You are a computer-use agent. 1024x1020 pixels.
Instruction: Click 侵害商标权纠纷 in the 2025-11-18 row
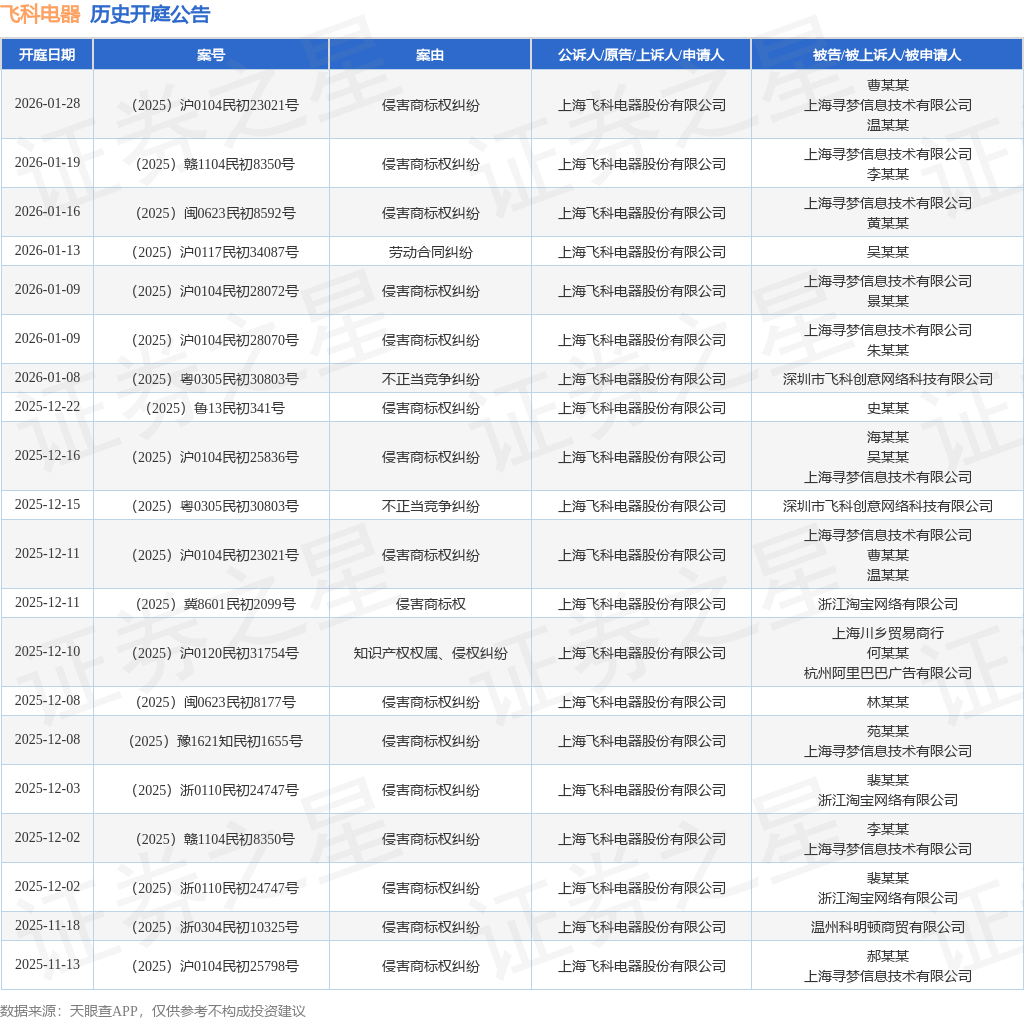pos(430,927)
